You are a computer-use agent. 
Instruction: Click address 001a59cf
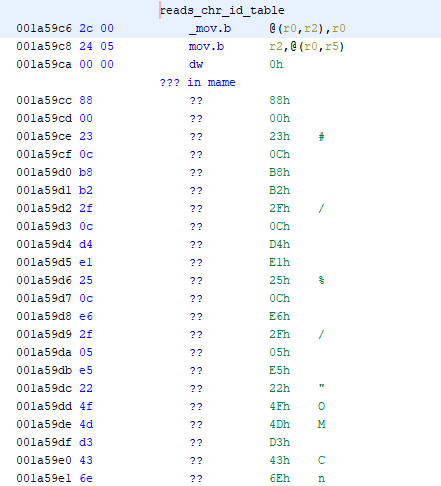44,155
